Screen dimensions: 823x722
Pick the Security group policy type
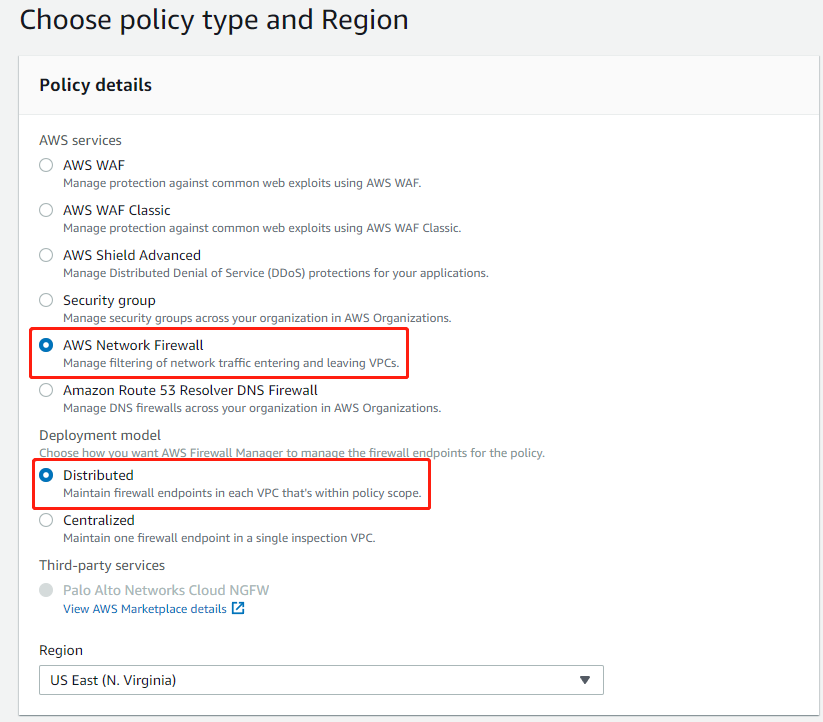click(45, 300)
